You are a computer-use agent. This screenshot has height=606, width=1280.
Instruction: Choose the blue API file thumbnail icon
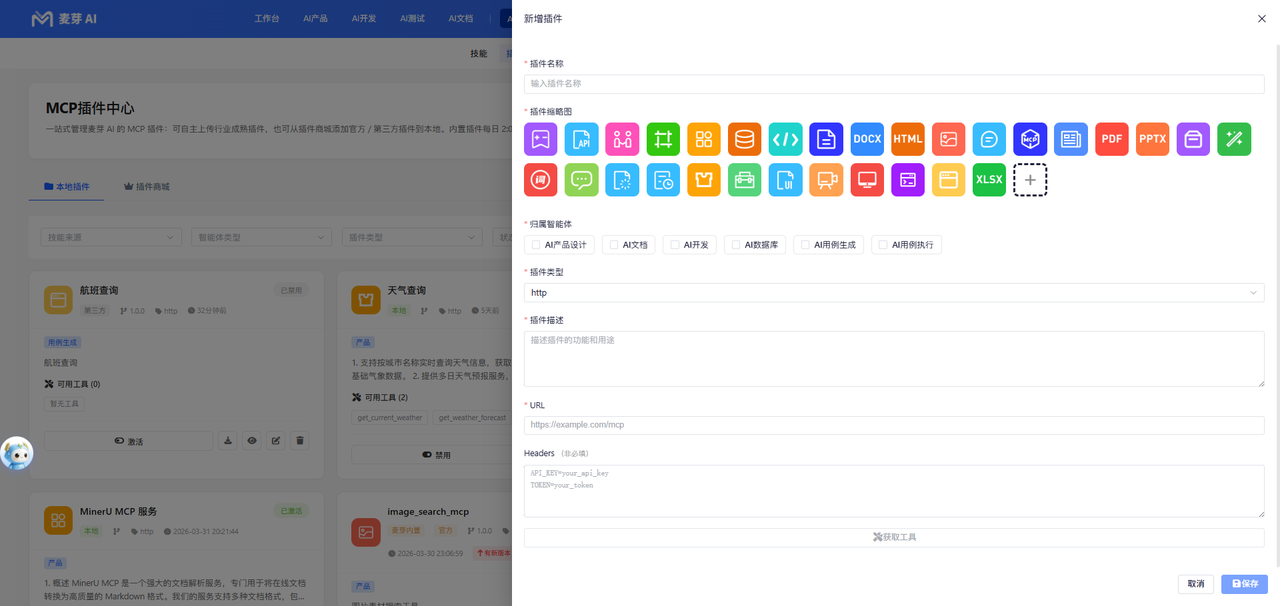(581, 139)
